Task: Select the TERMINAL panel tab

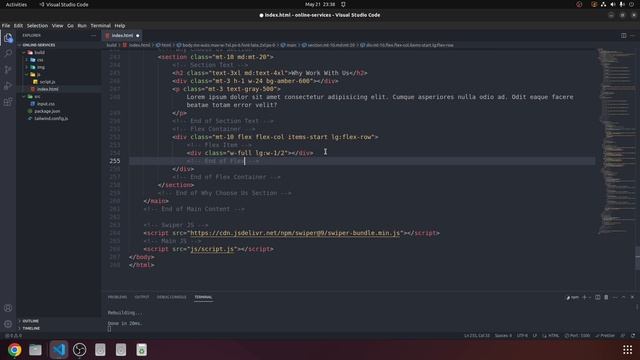Action: (x=203, y=297)
